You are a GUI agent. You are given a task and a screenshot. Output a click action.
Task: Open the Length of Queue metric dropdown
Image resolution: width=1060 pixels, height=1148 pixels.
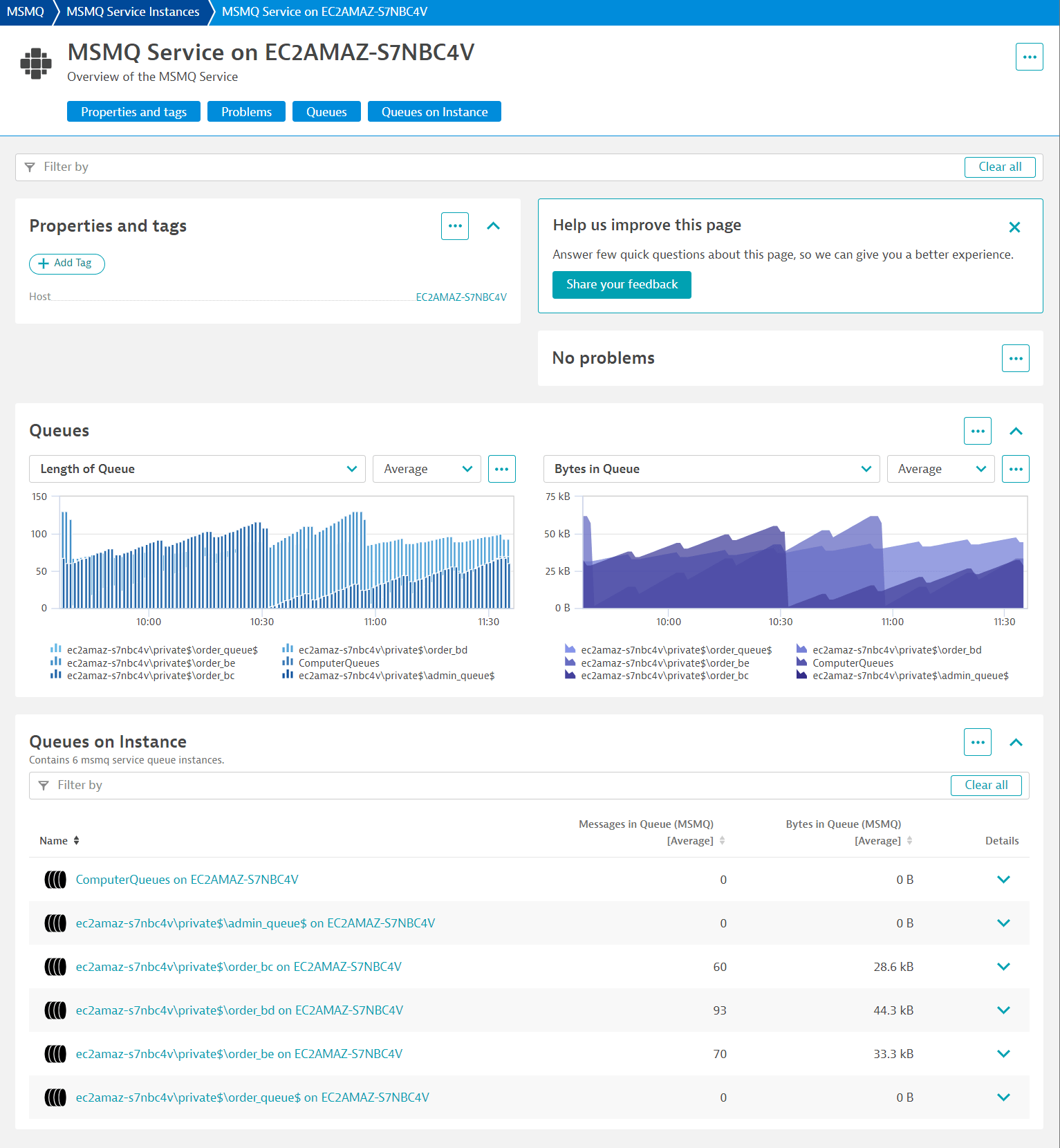click(197, 469)
